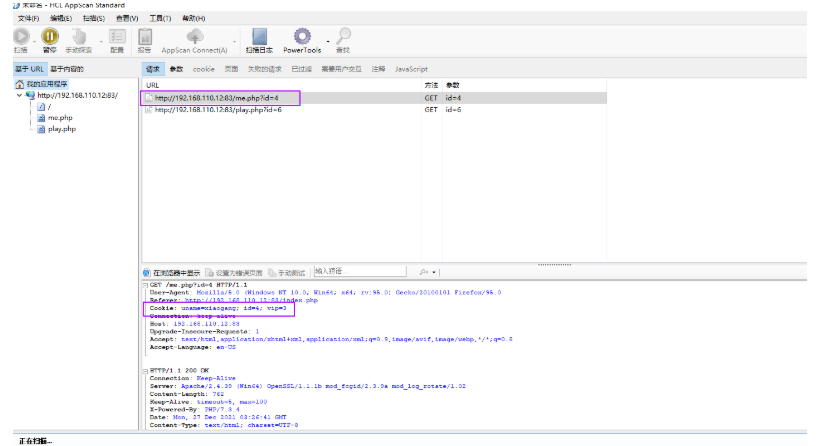Select play.php in the application tree
Screen dimensions: 834x446
62,129
